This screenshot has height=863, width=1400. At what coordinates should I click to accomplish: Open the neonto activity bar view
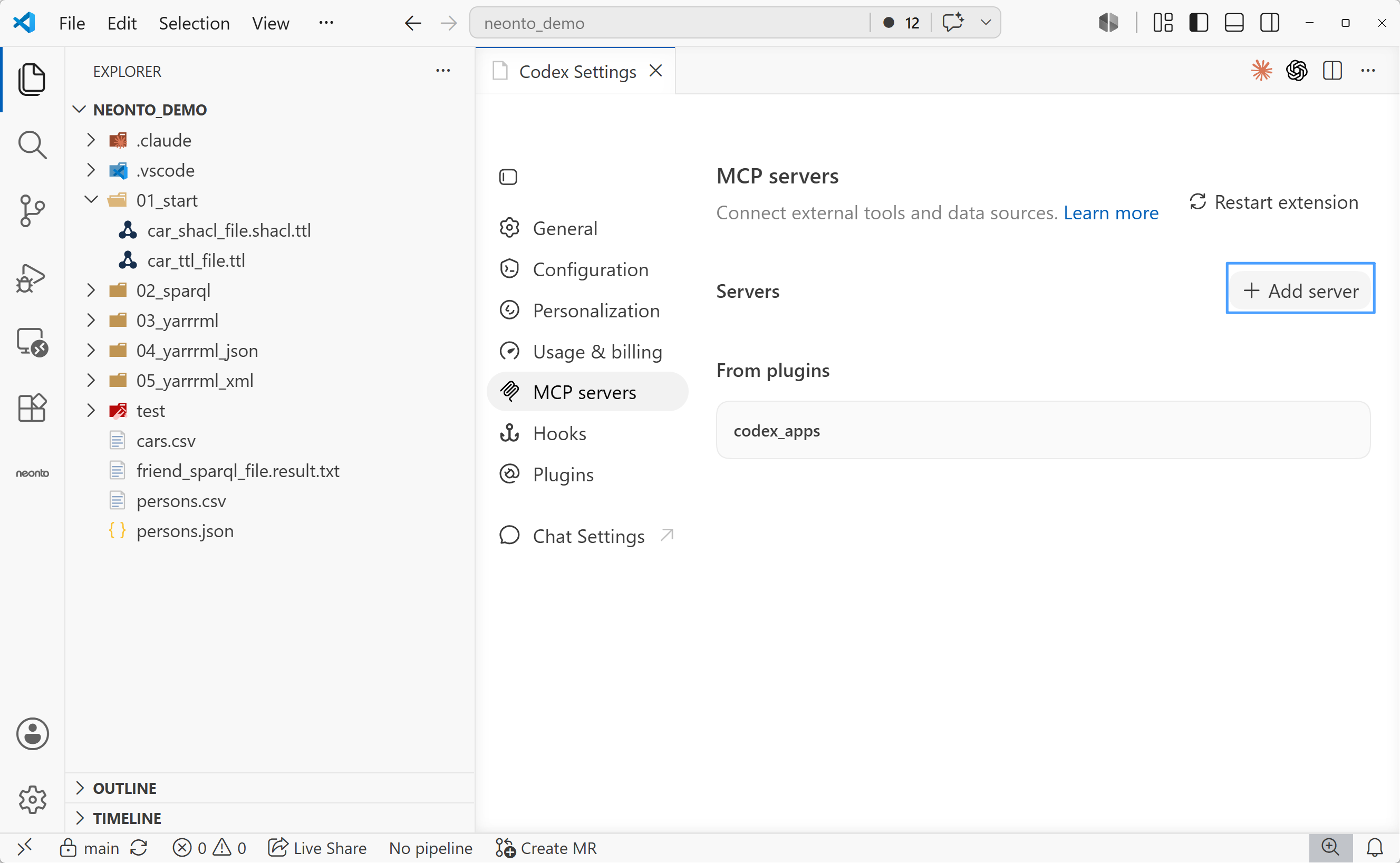pos(32,473)
